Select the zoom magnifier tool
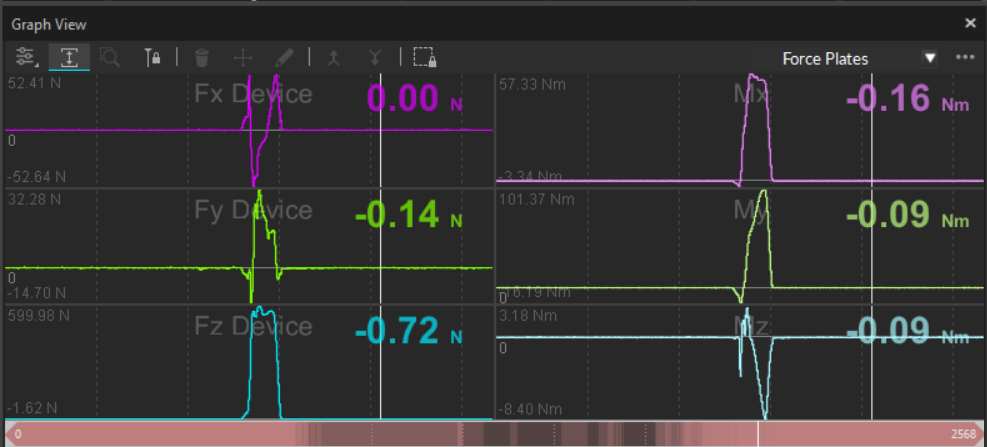Screen dimensions: 987x447 pos(110,58)
